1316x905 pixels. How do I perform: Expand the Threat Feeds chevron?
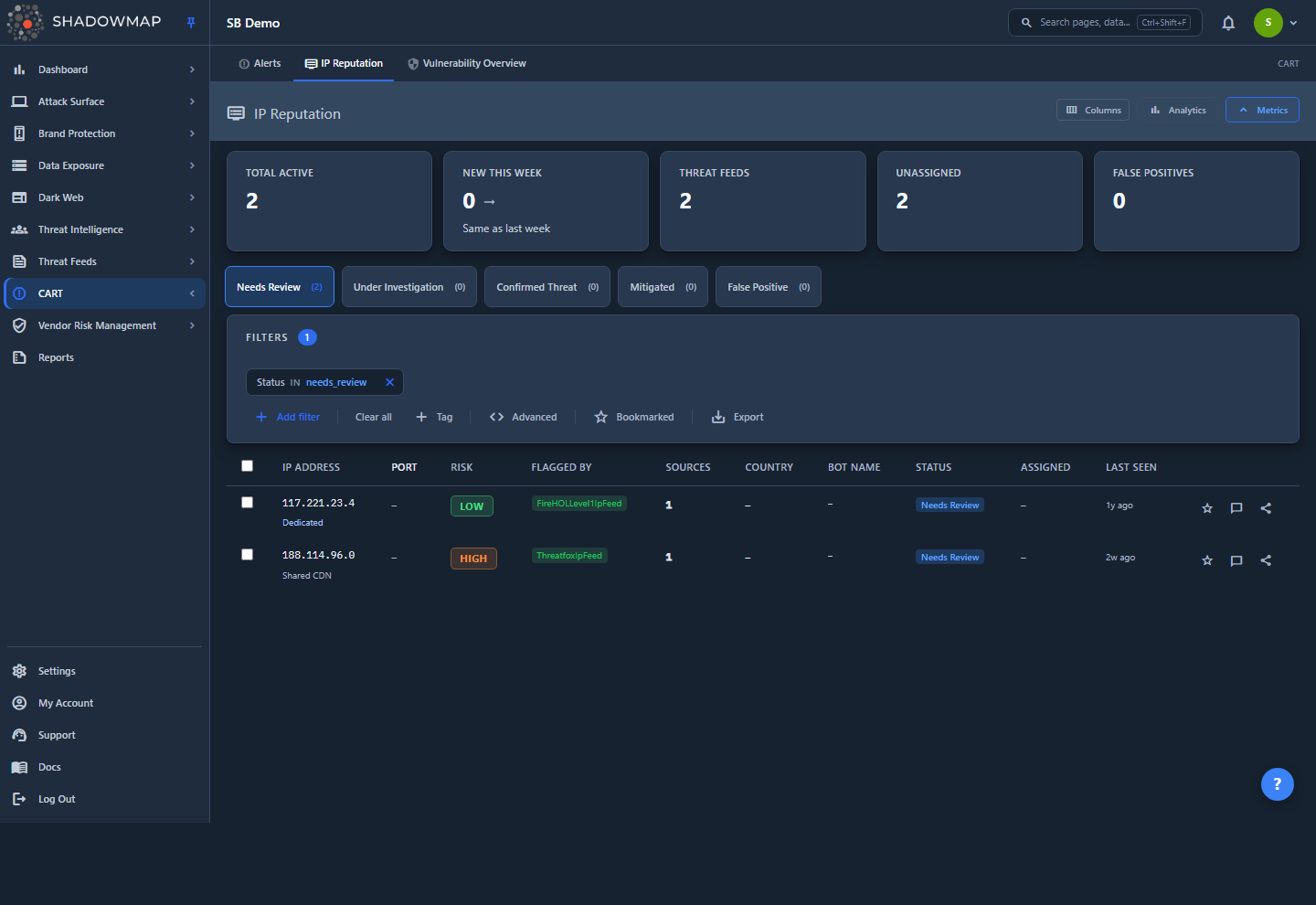click(192, 261)
